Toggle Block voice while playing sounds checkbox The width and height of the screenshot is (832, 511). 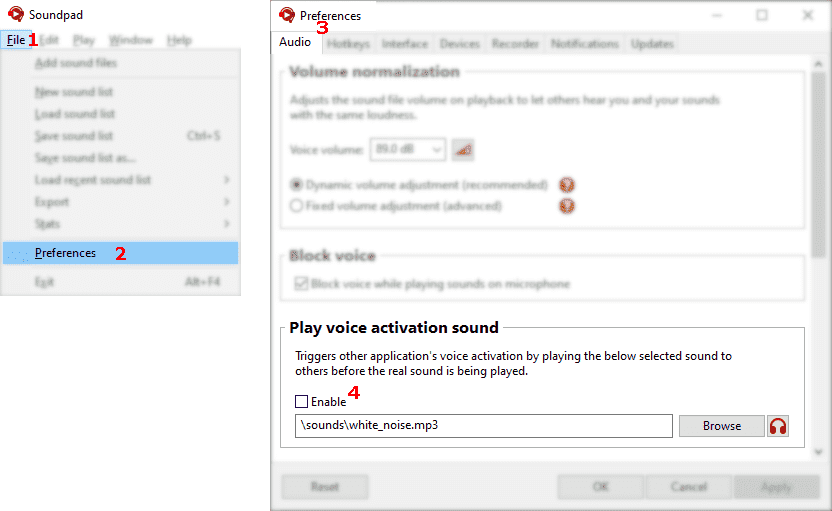click(x=301, y=283)
